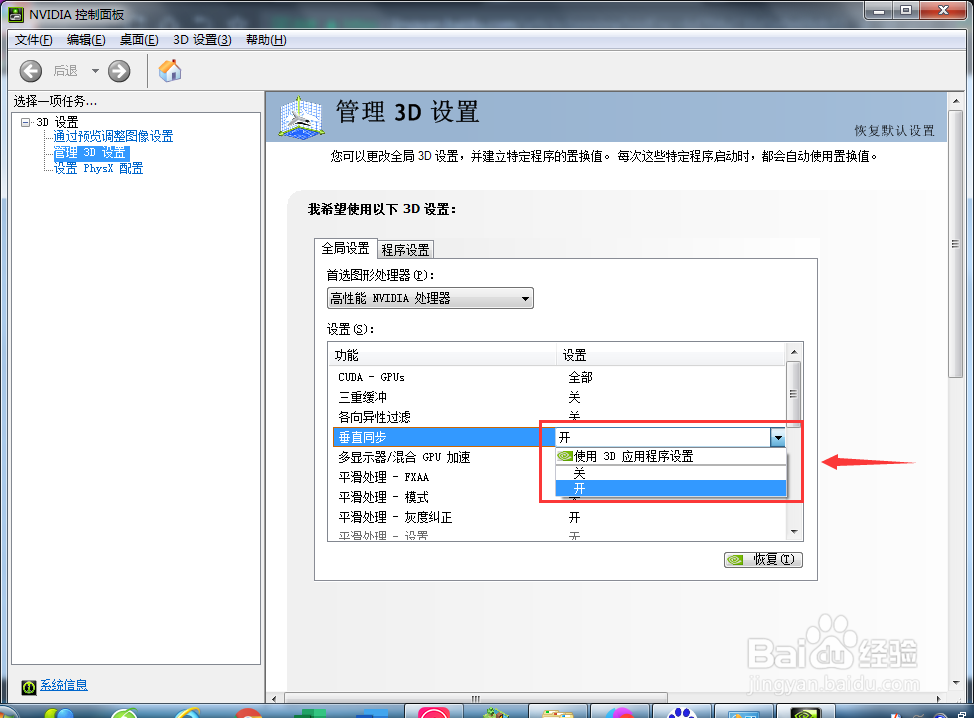Image resolution: width=974 pixels, height=718 pixels.
Task: Select the 三重缓冲 row
Action: (x=558, y=397)
